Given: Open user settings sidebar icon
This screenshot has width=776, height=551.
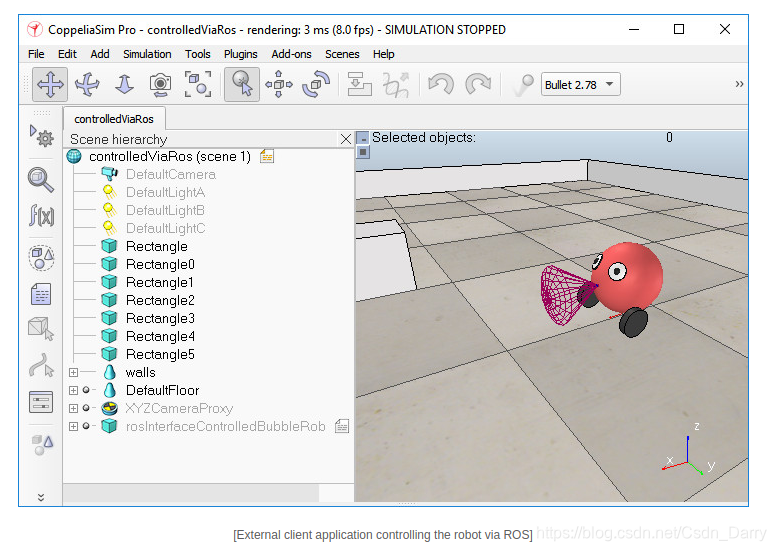Looking at the screenshot, I should (x=41, y=401).
